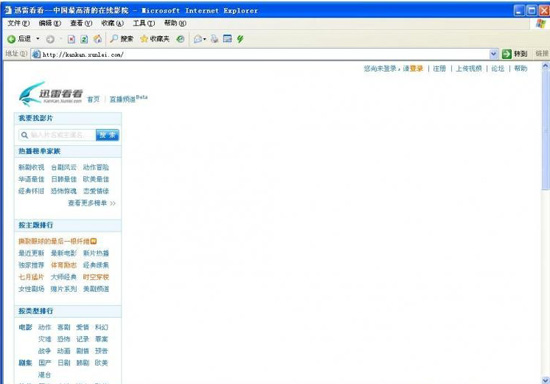Open the Favorites star button
Viewport: 550px width, 384px height.
[x=154, y=39]
